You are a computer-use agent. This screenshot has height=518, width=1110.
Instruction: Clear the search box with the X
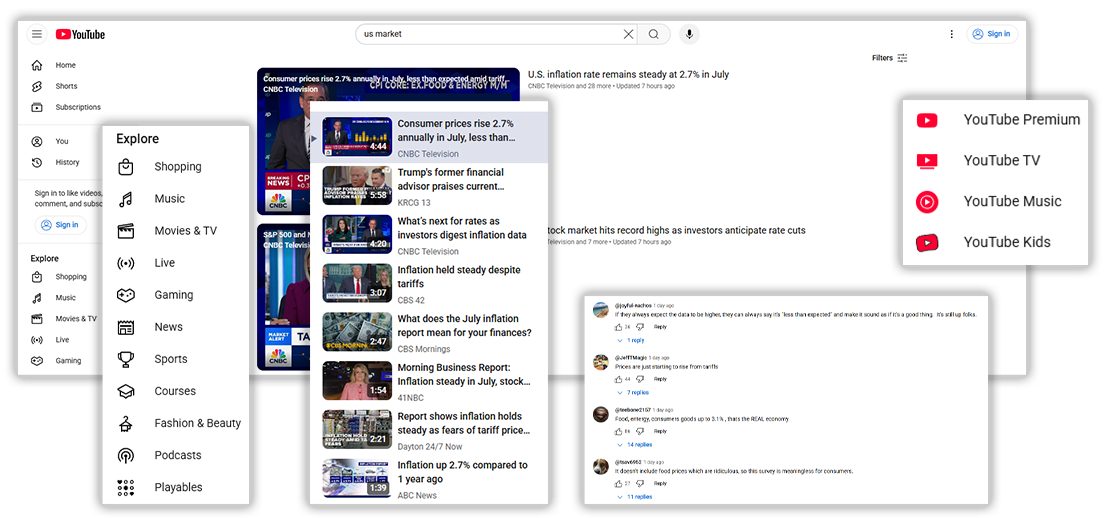coord(628,34)
